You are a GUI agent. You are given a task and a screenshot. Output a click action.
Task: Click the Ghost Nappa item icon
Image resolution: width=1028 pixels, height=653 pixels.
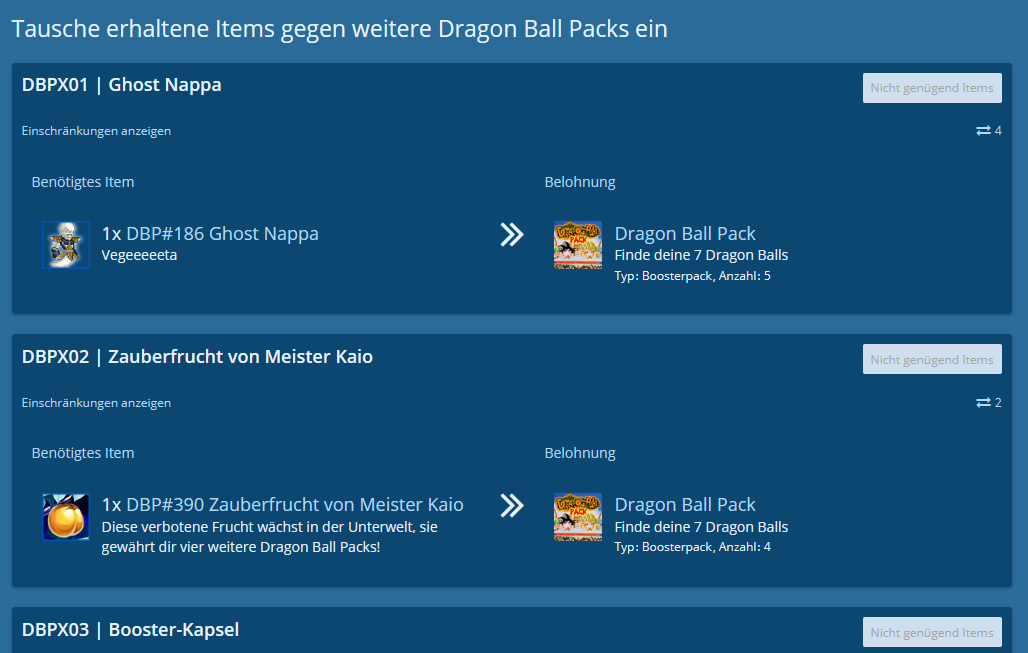point(66,245)
